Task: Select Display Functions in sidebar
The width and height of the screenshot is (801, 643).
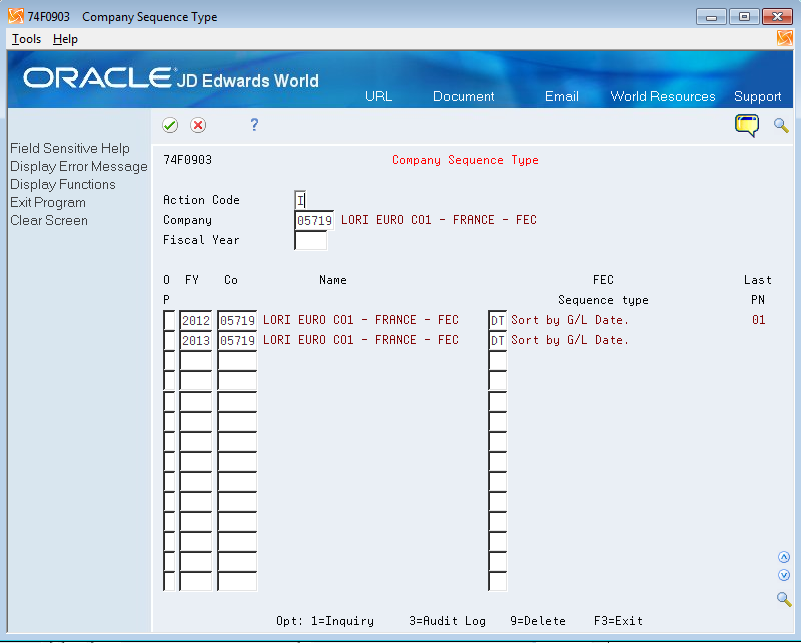Action: [x=63, y=184]
